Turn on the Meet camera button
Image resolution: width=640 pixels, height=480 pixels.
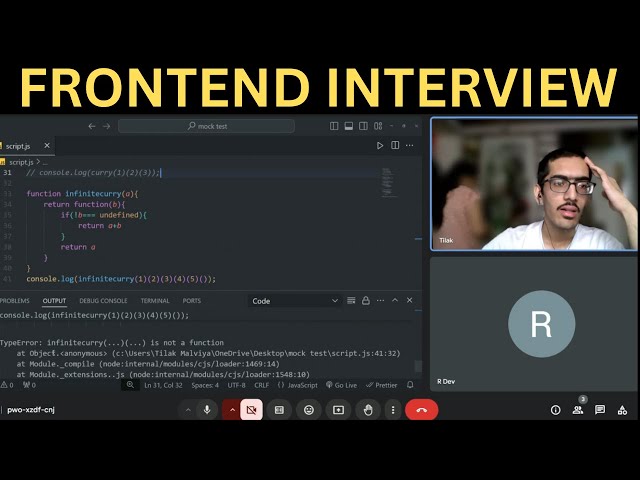coord(252,409)
